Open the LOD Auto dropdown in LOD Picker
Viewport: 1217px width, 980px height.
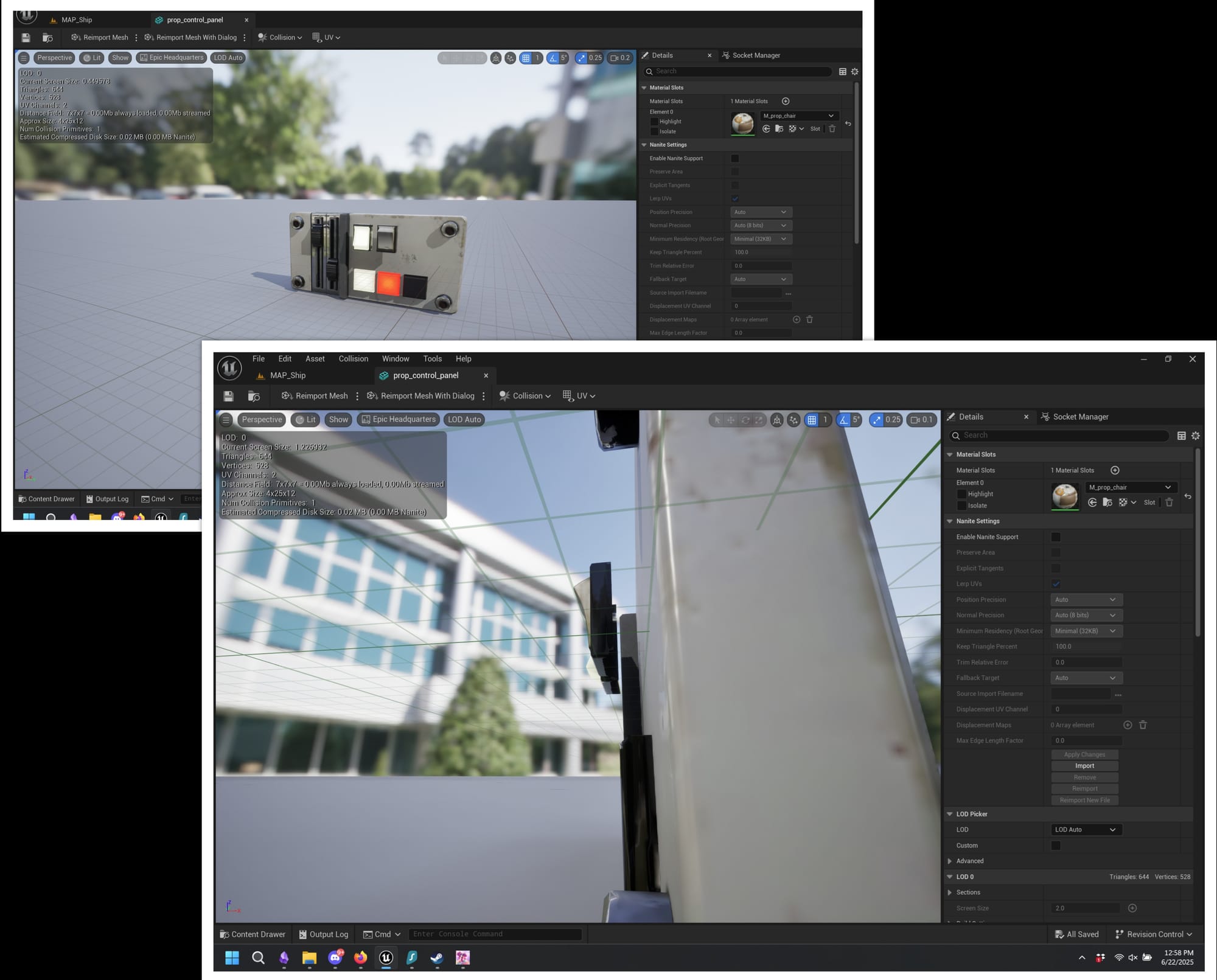click(1086, 830)
